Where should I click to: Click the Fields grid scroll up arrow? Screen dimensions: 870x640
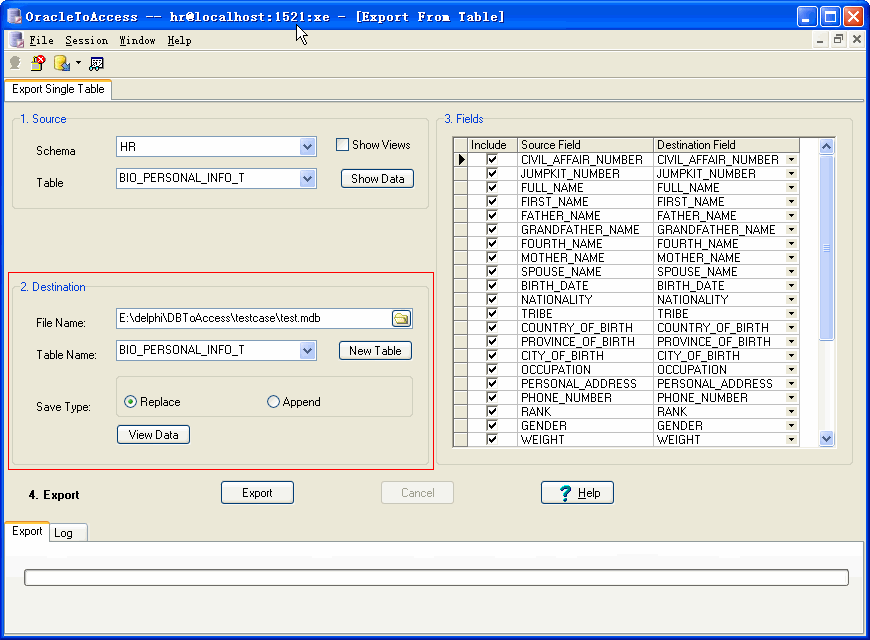826,147
